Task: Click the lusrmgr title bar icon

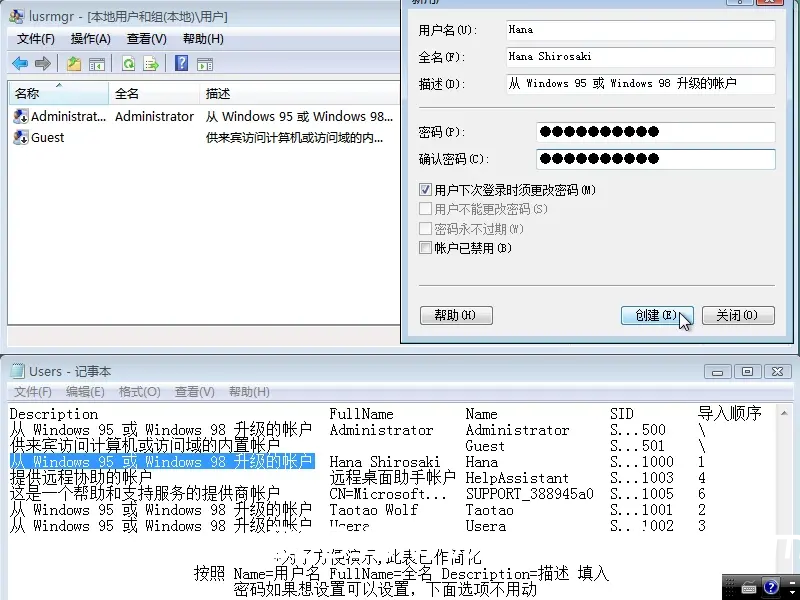Action: [16, 16]
